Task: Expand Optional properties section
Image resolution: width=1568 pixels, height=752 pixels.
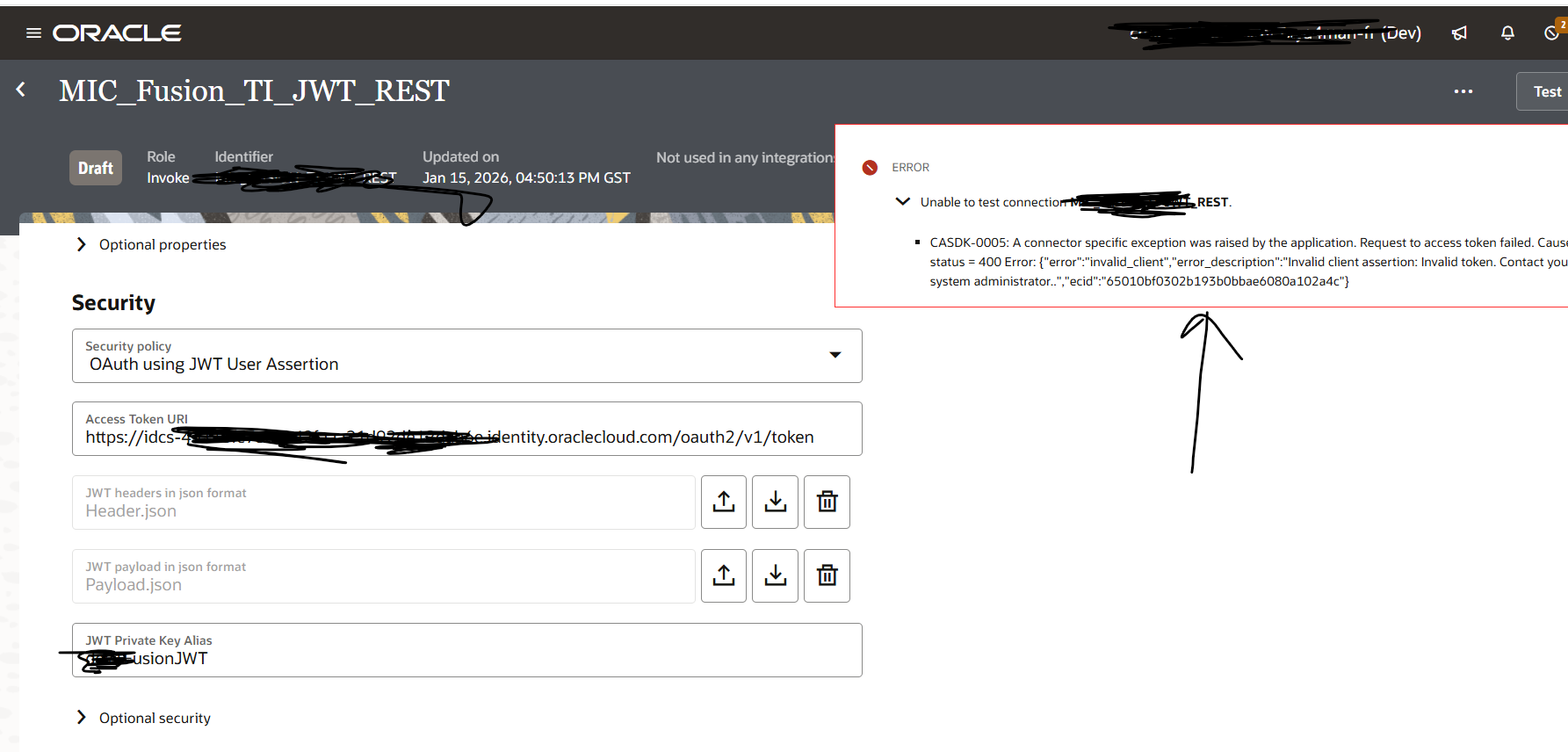Action: [152, 244]
